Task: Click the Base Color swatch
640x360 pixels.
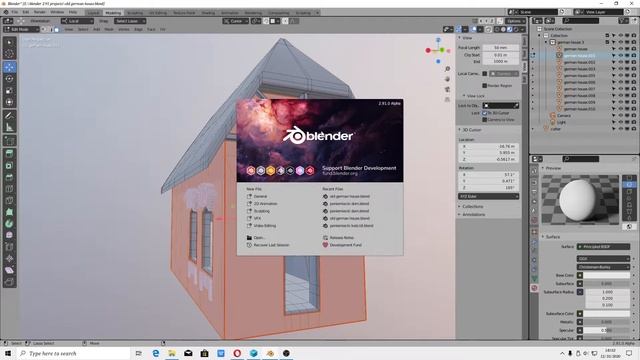Action: click(x=607, y=276)
